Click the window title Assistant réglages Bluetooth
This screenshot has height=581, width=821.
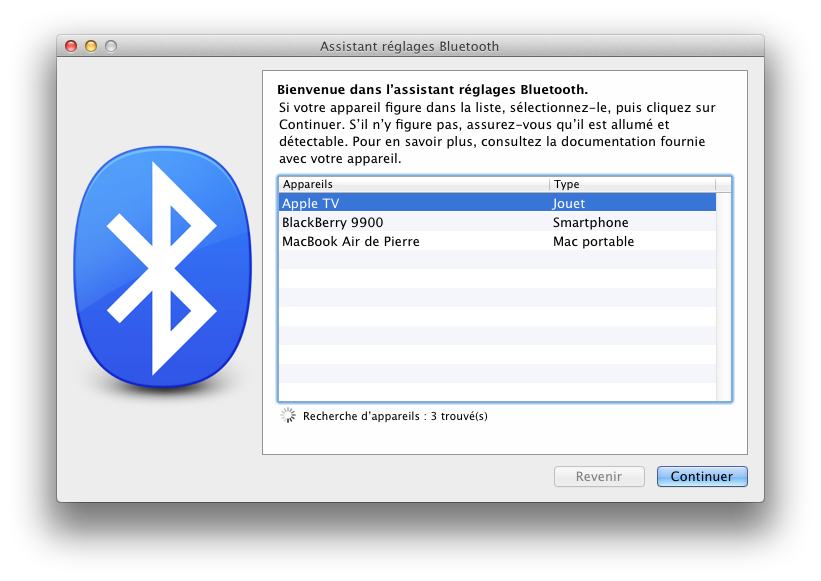pos(409,46)
